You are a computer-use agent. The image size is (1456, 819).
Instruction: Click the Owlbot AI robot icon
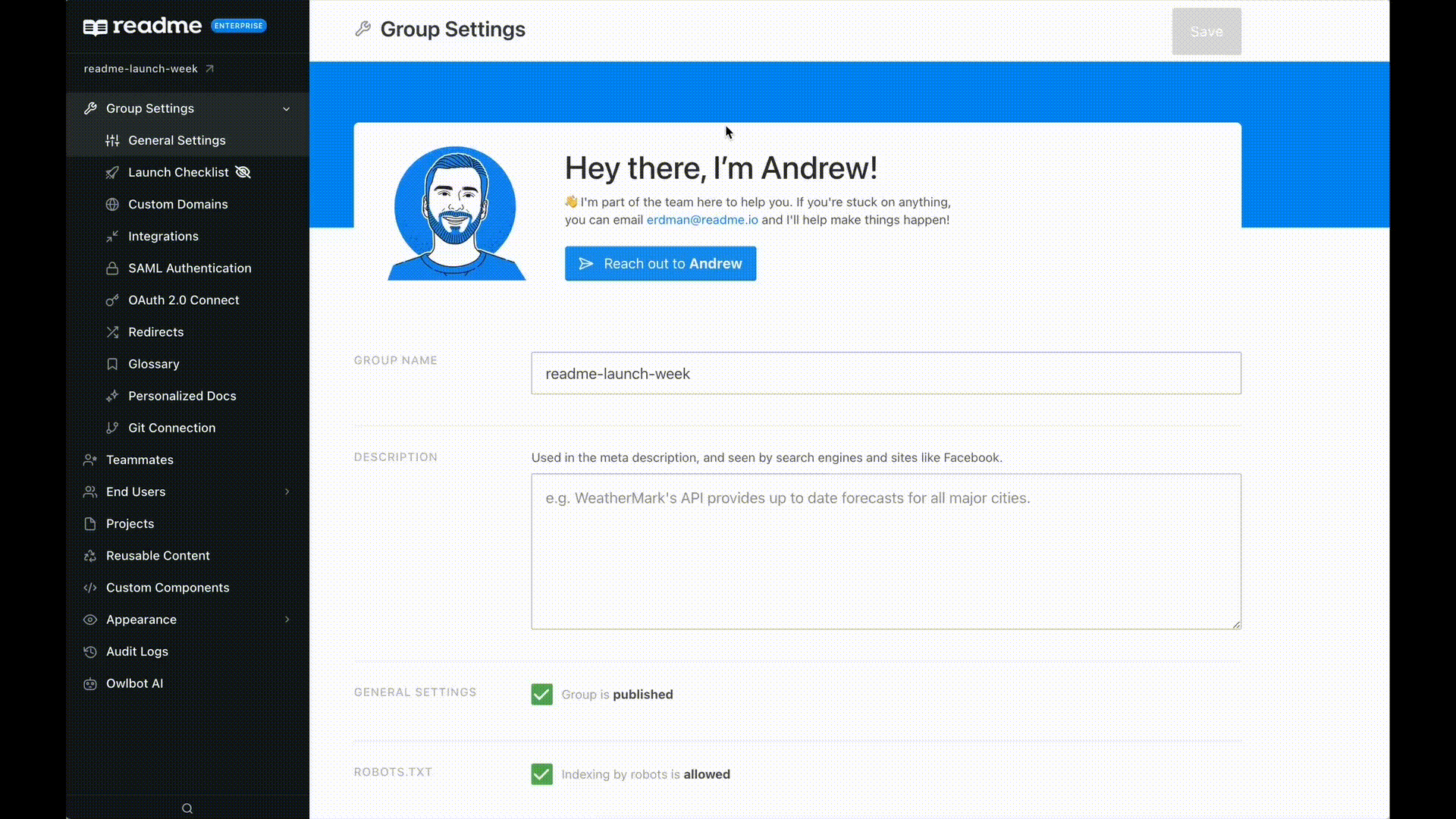[x=90, y=683]
